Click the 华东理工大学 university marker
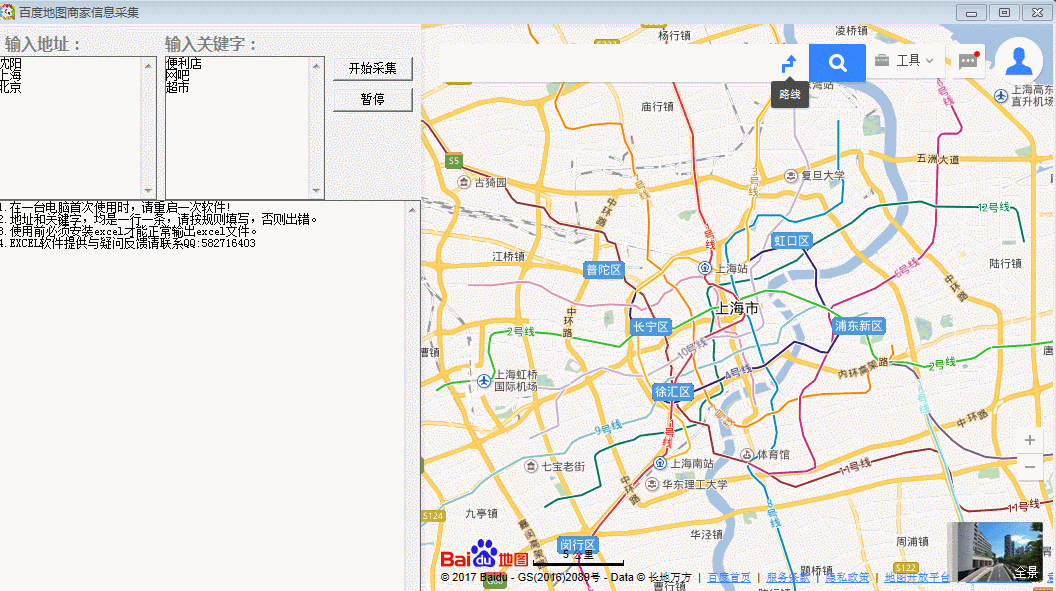 pos(652,484)
